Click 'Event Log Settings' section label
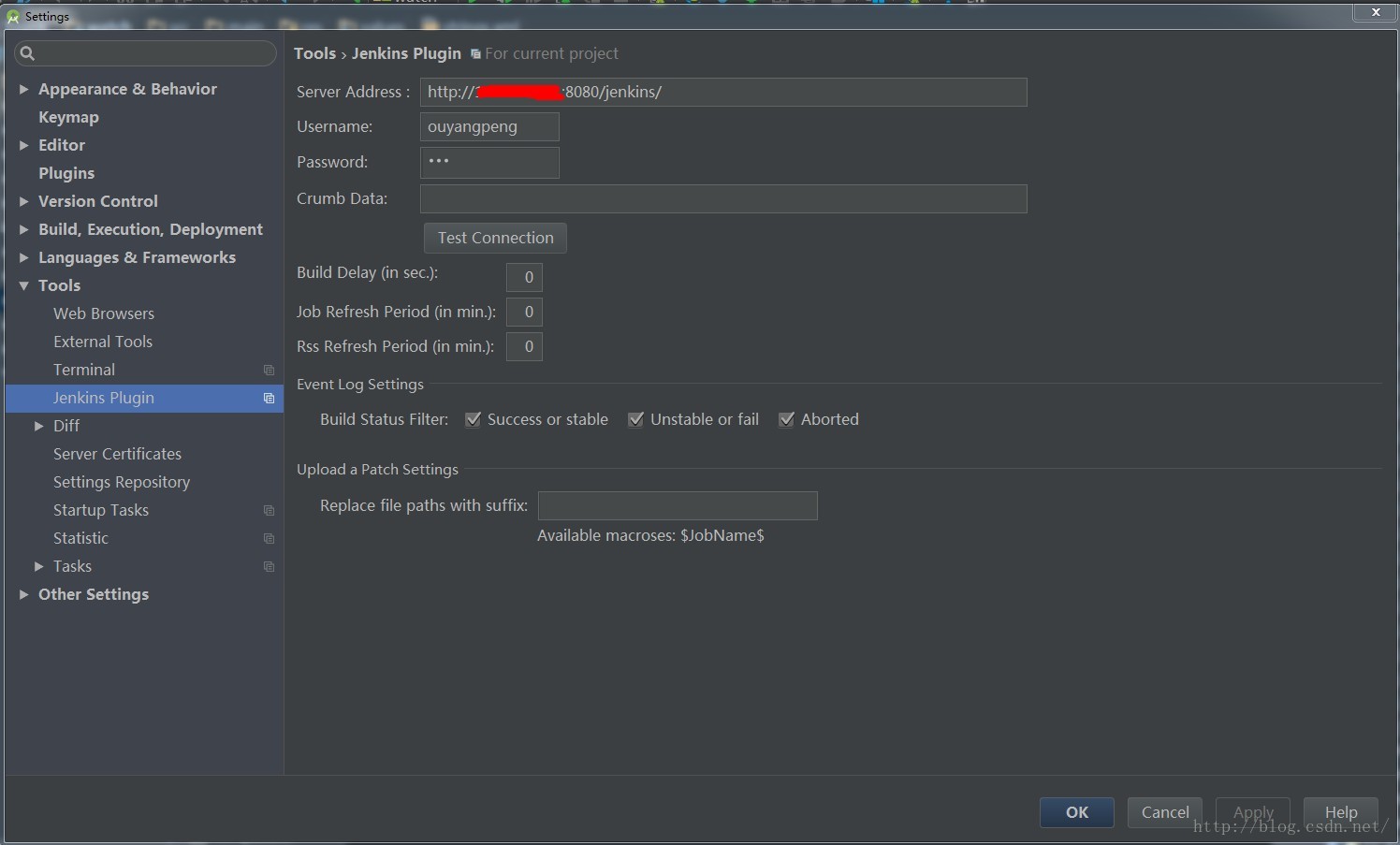The width and height of the screenshot is (1400, 845). pos(360,385)
